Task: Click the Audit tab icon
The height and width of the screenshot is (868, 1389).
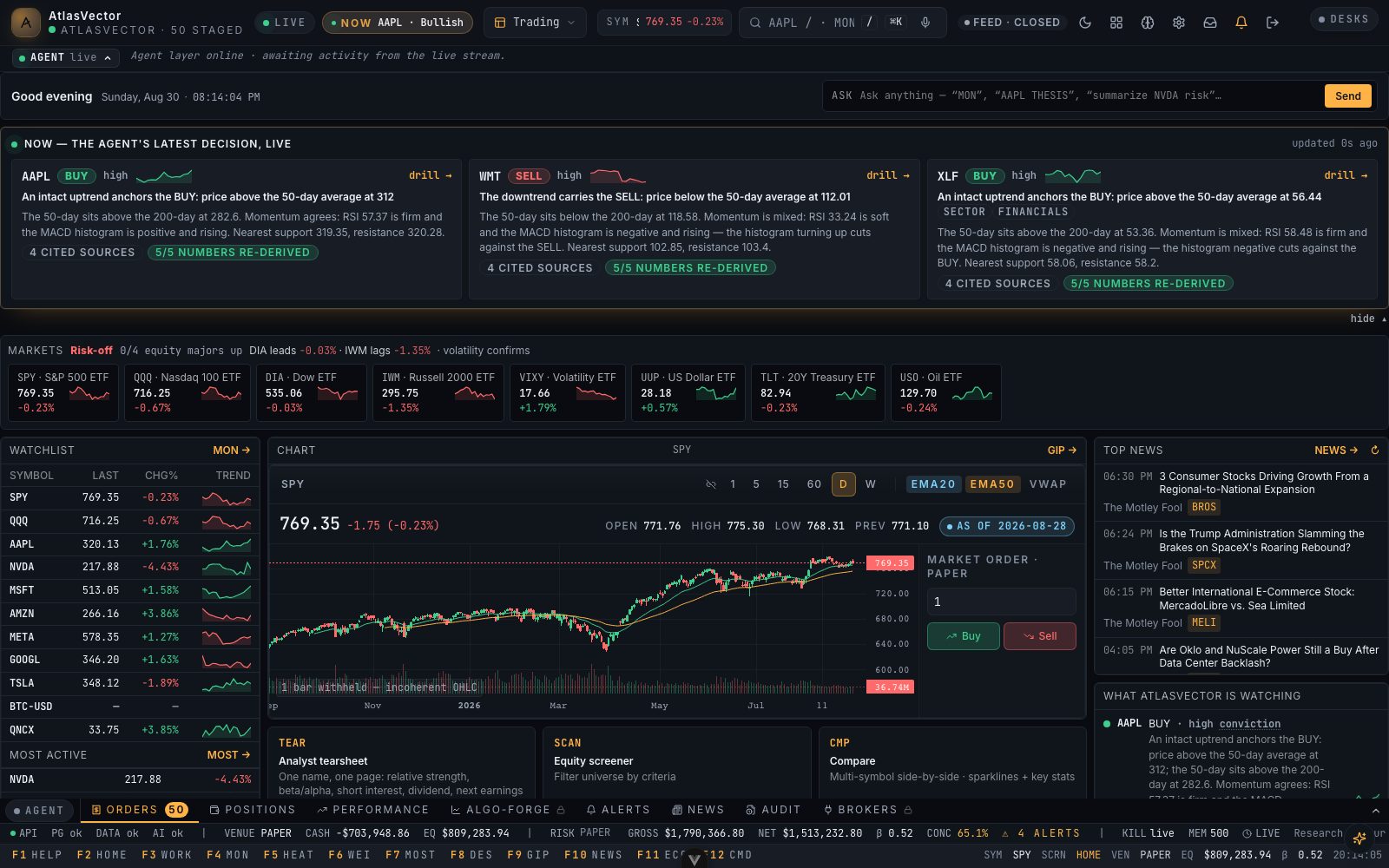Action: point(751,810)
